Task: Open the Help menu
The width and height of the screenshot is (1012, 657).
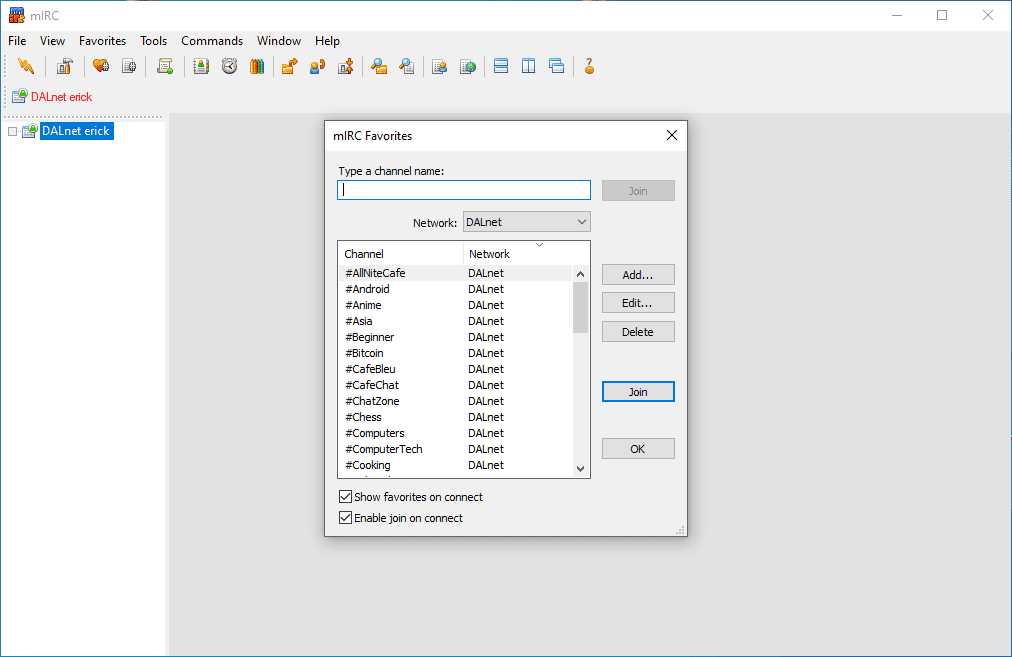Action: tap(327, 41)
